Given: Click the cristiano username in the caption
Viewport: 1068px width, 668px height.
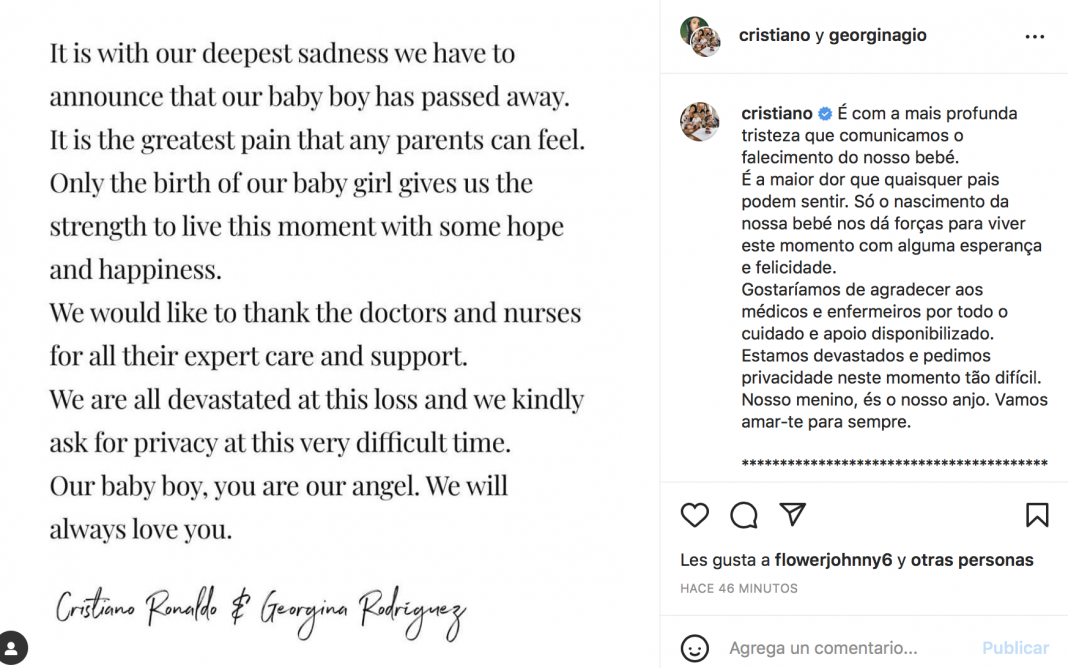Looking at the screenshot, I should click(x=777, y=114).
